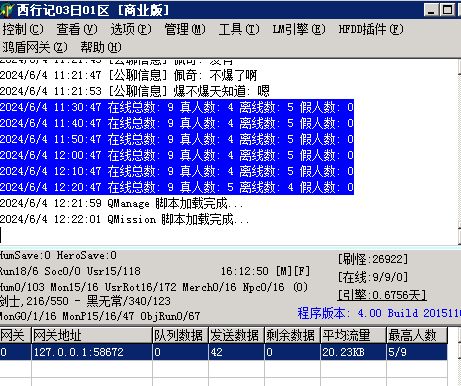Open the 管理(M) menu
The height and width of the screenshot is (386, 461).
185,29
